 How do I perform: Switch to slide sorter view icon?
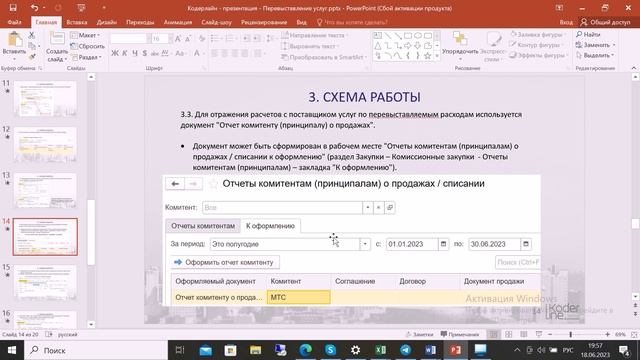click(x=509, y=334)
